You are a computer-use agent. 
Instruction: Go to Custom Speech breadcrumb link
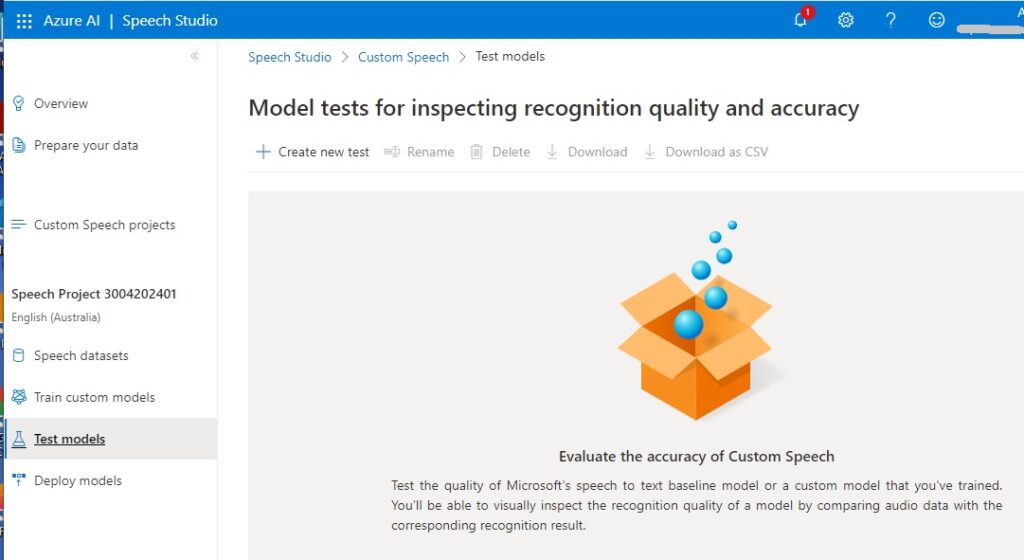403,57
